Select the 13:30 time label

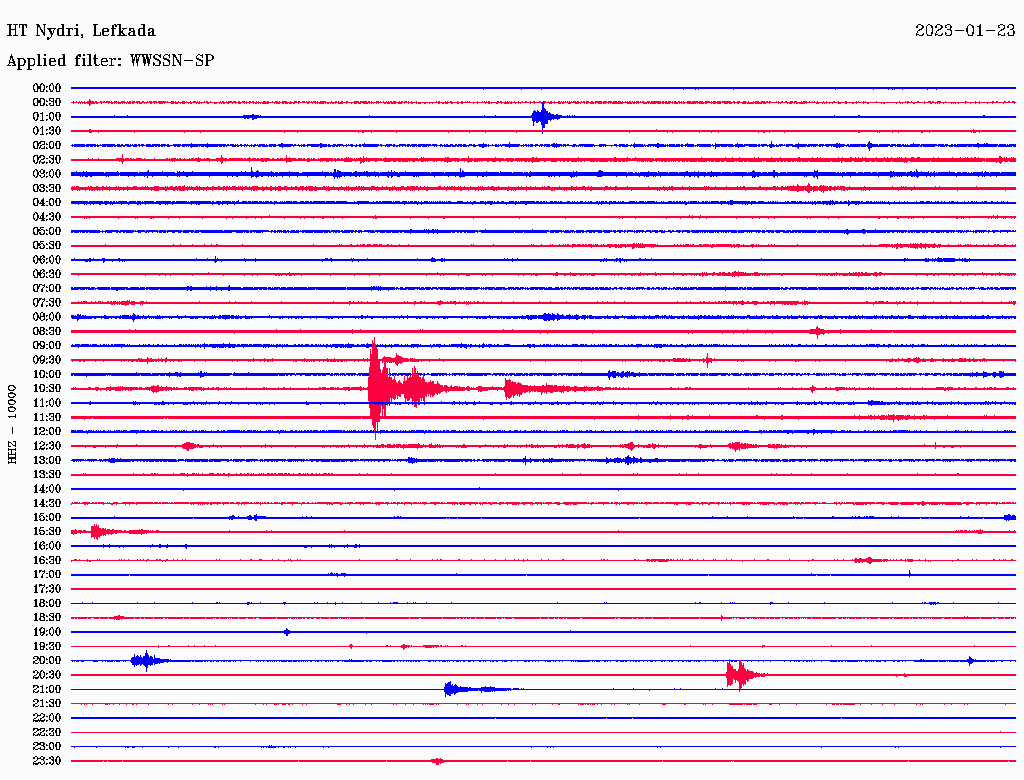47,474
